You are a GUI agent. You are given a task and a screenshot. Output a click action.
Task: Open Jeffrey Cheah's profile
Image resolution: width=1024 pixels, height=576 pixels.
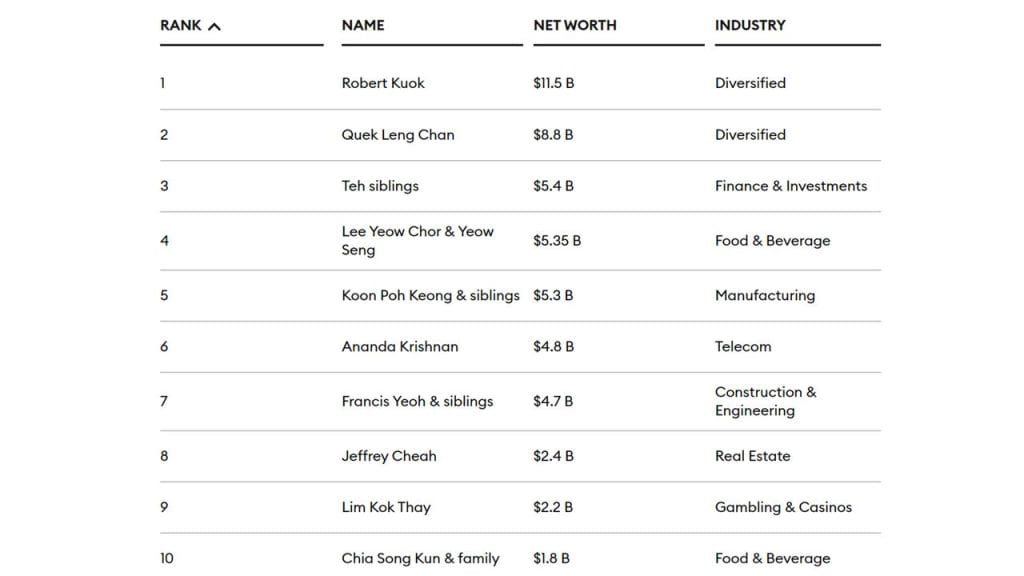click(389, 456)
